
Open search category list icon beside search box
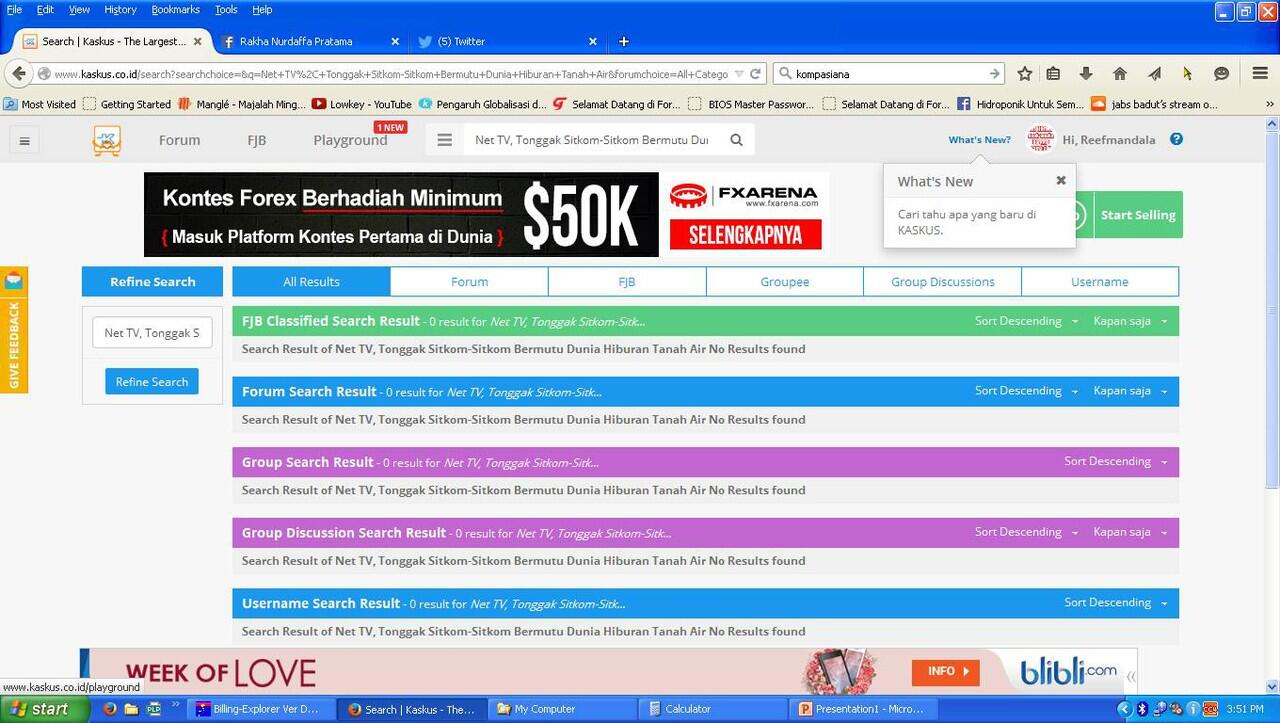445,140
